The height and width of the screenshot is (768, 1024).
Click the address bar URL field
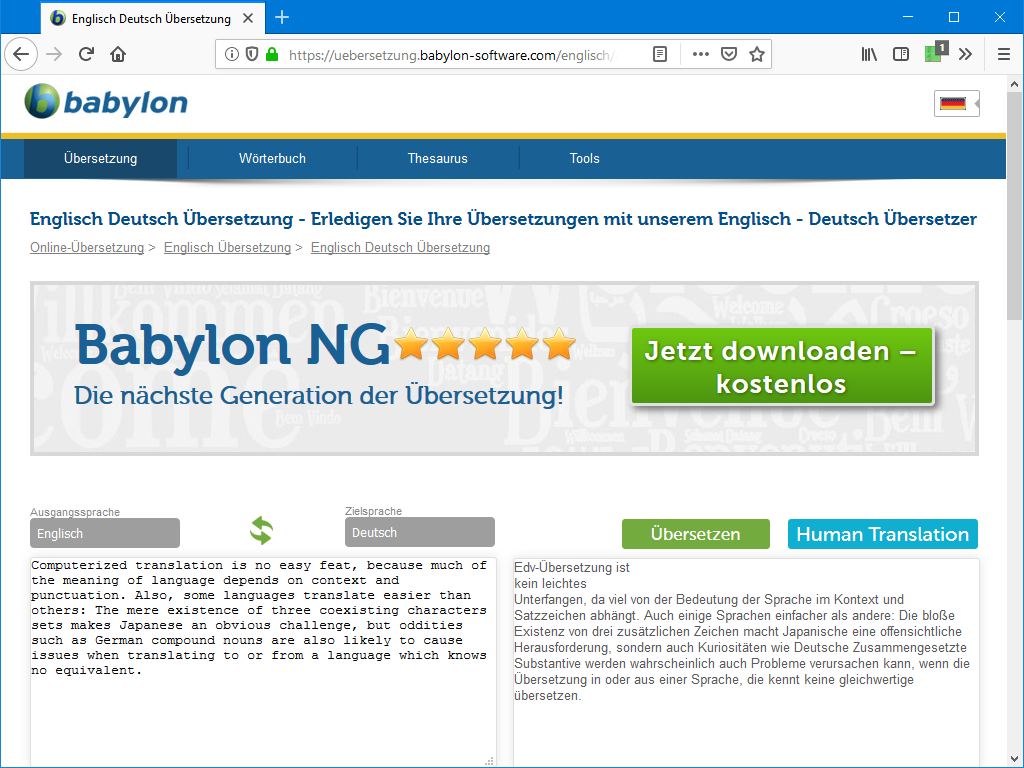(451, 55)
